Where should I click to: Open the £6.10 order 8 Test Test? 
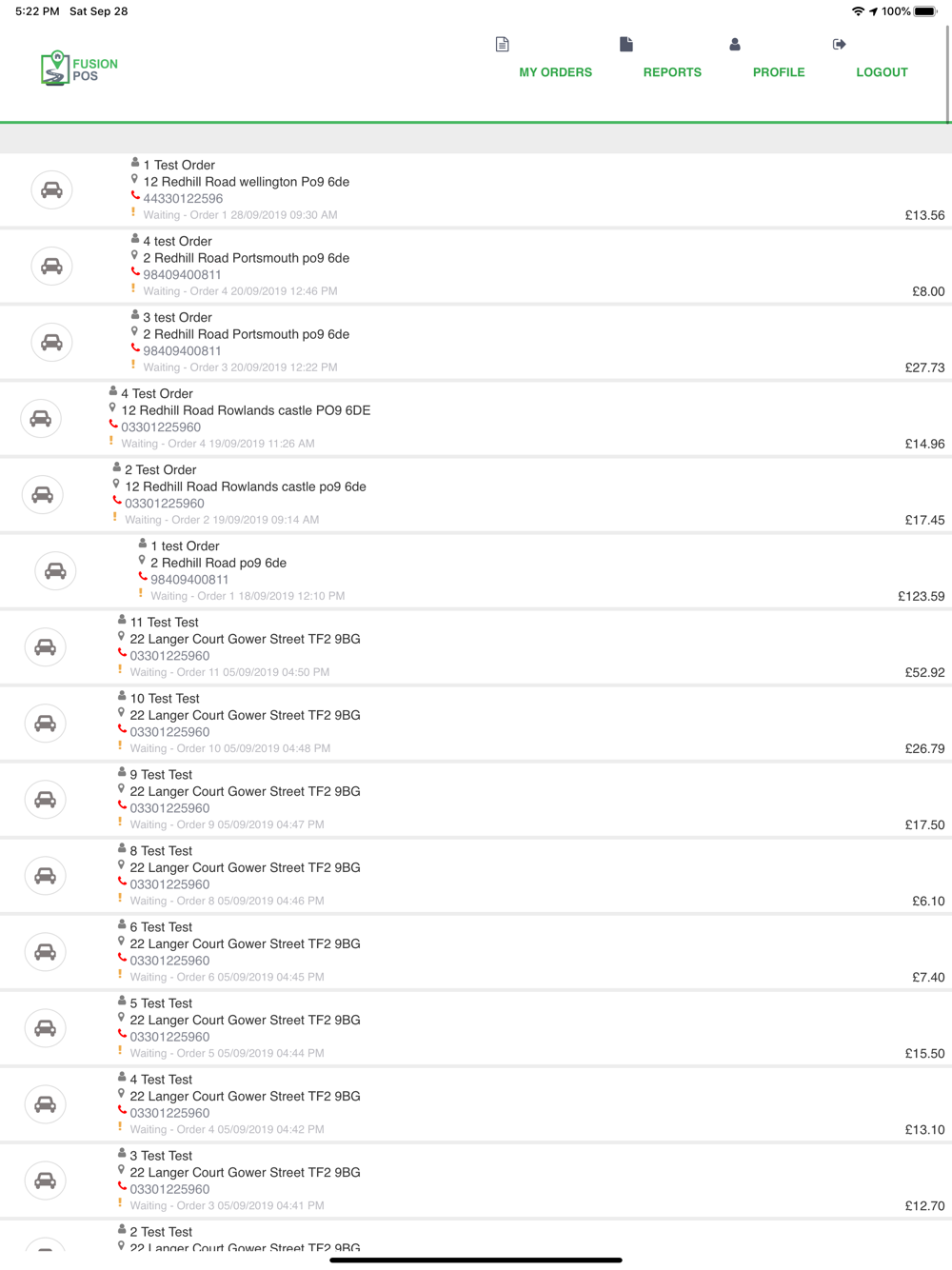tap(476, 876)
